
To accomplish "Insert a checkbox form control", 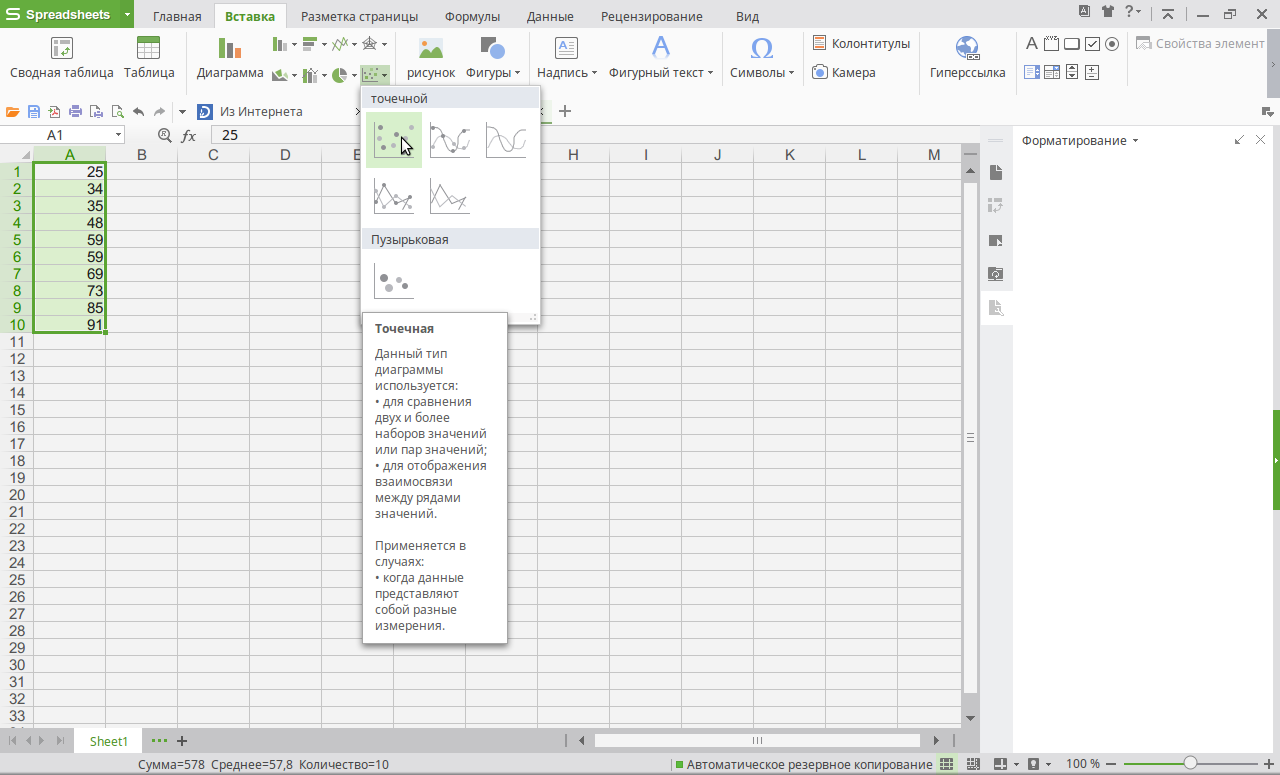I will tap(1092, 44).
